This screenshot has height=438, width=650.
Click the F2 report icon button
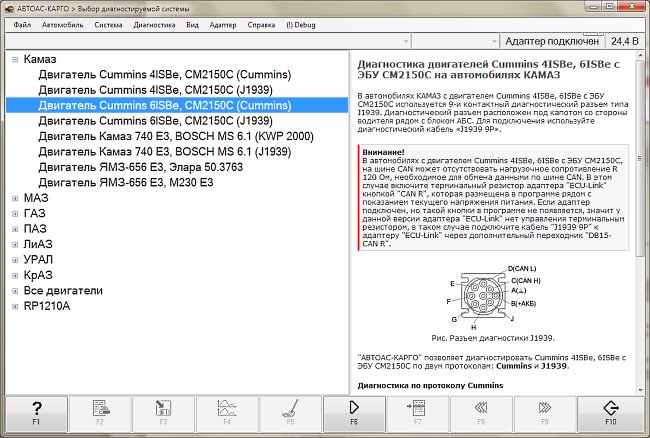coord(100,414)
